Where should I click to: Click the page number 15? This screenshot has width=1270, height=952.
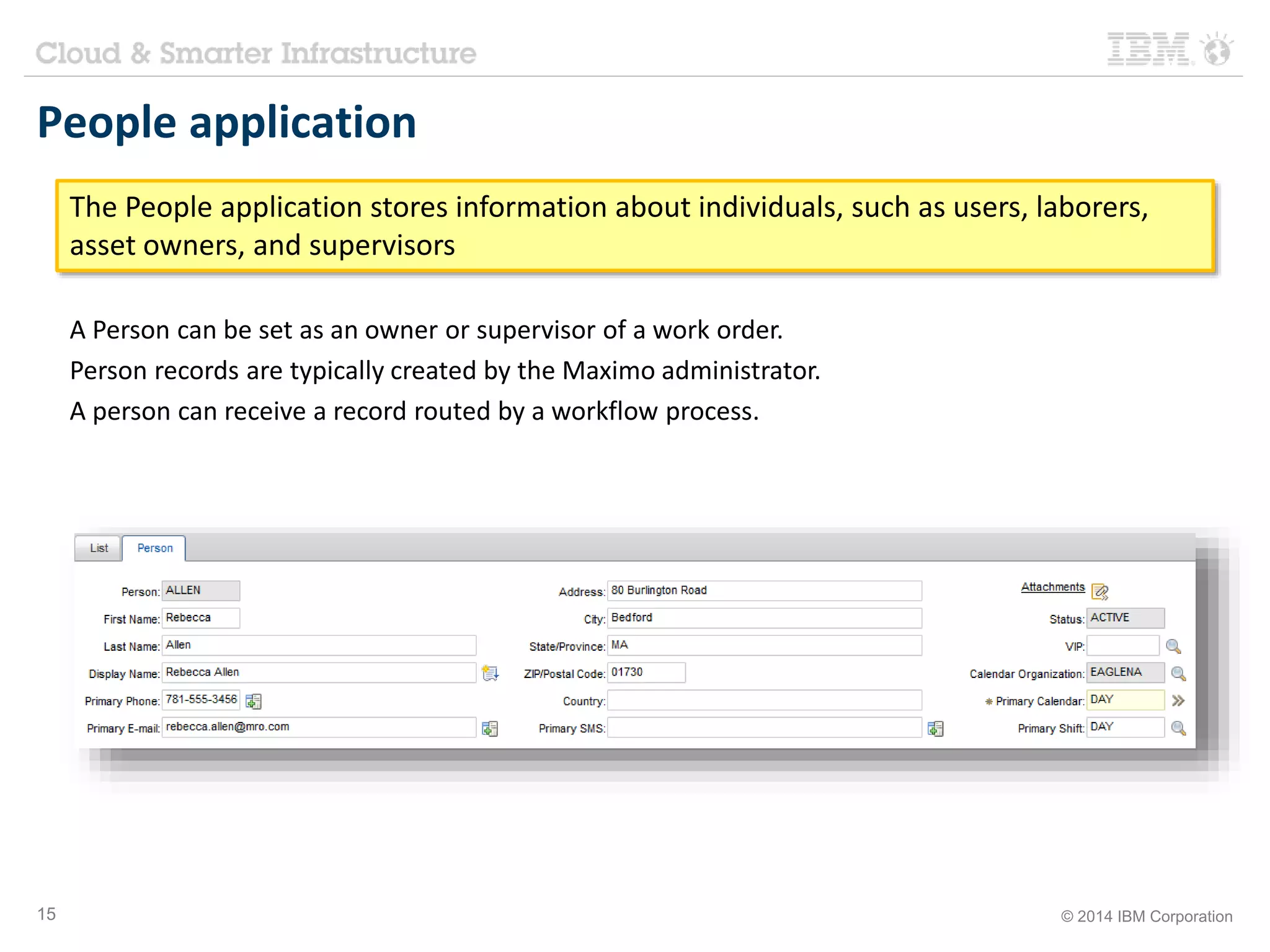47,914
